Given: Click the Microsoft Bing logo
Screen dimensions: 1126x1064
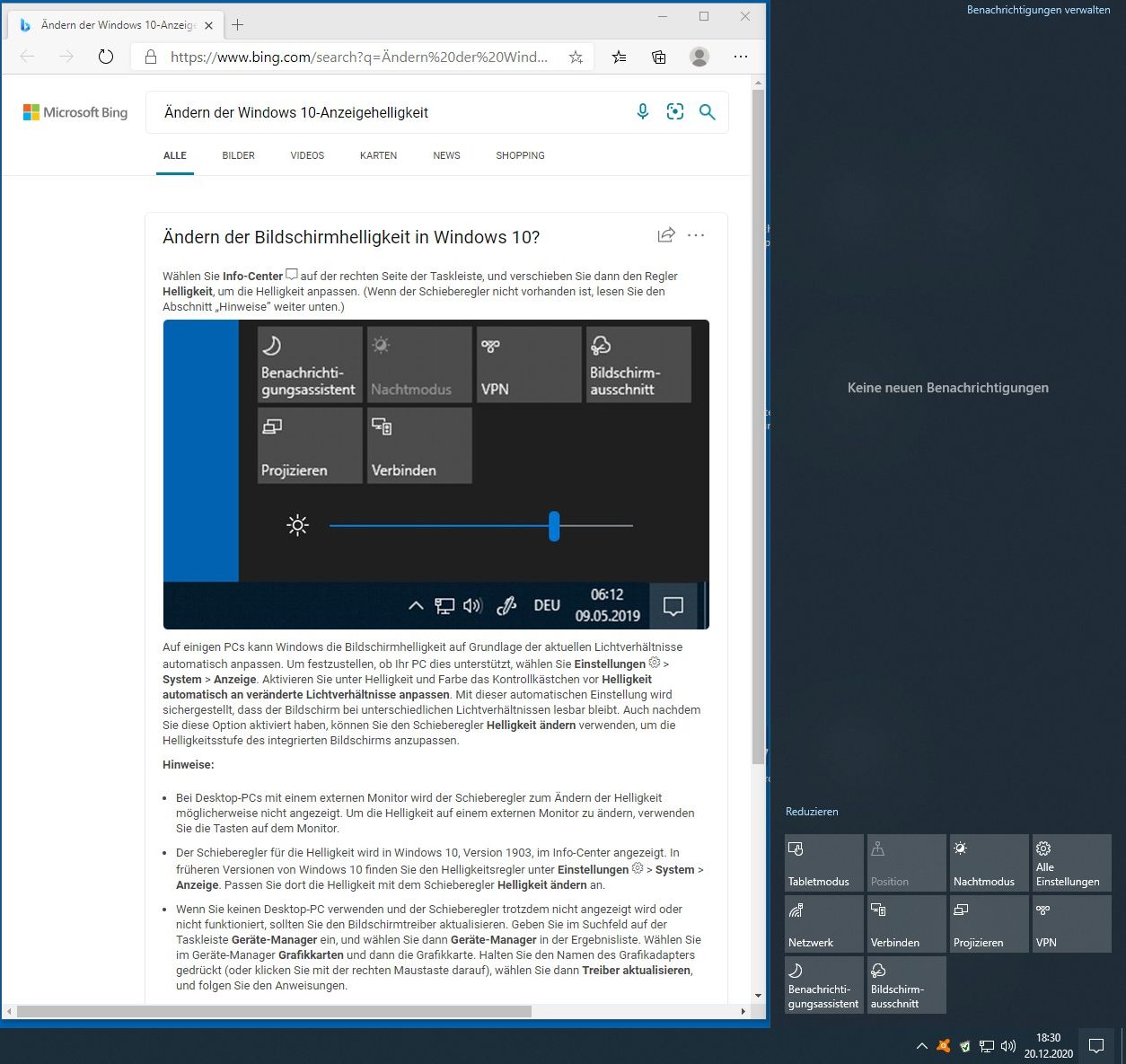Looking at the screenshot, I should (x=75, y=112).
